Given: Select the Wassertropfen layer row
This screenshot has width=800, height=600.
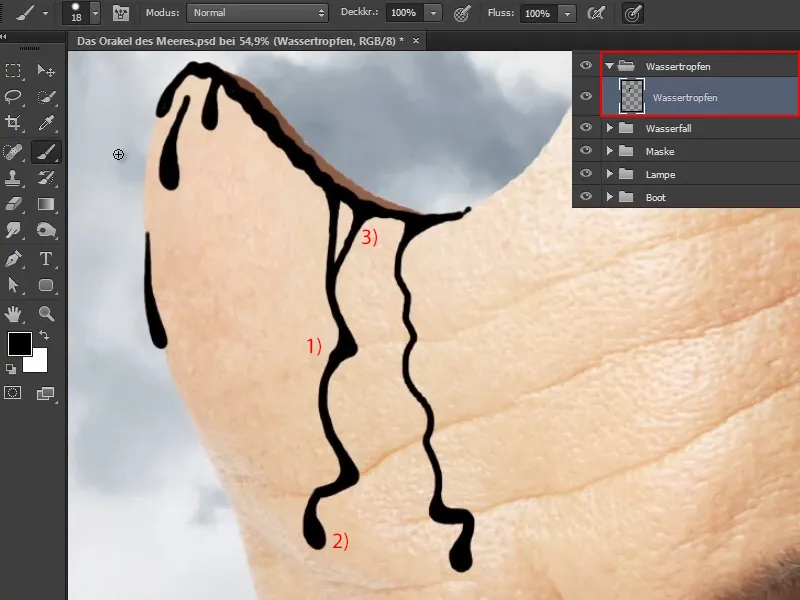Looking at the screenshot, I should click(x=699, y=97).
